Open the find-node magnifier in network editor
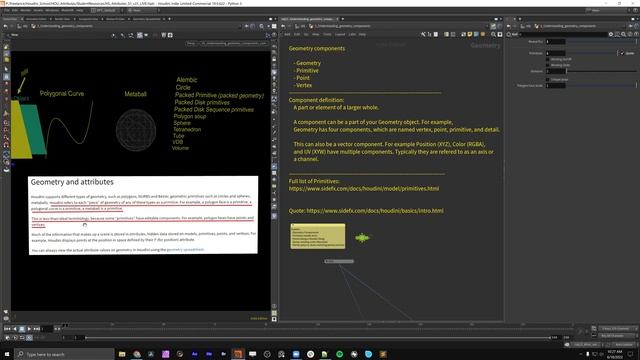This screenshot has height=360, width=640. [493, 35]
